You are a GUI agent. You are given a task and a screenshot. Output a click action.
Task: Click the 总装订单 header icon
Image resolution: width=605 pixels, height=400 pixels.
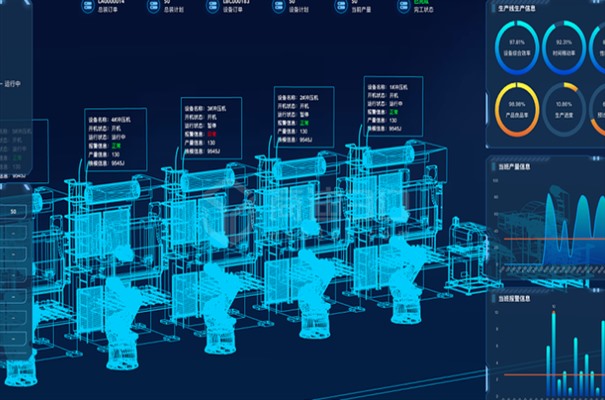88,6
